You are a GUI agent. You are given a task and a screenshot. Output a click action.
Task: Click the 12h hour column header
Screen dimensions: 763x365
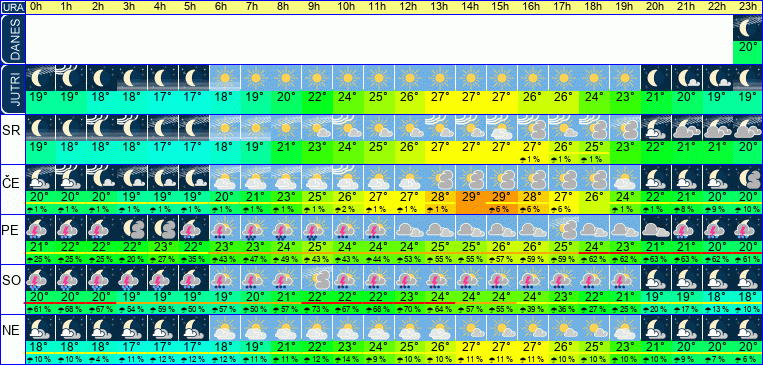click(409, 7)
